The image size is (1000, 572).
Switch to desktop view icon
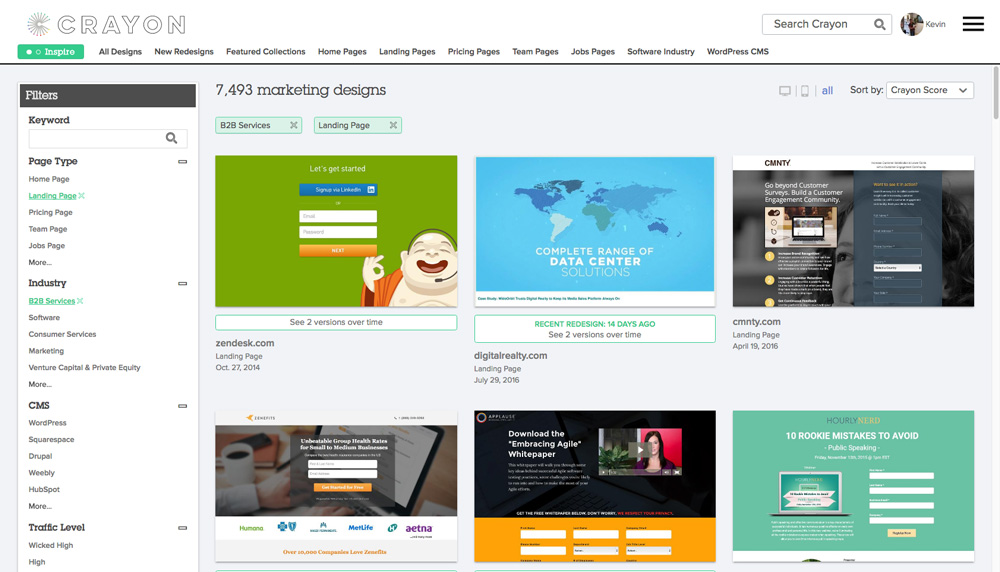tap(784, 91)
